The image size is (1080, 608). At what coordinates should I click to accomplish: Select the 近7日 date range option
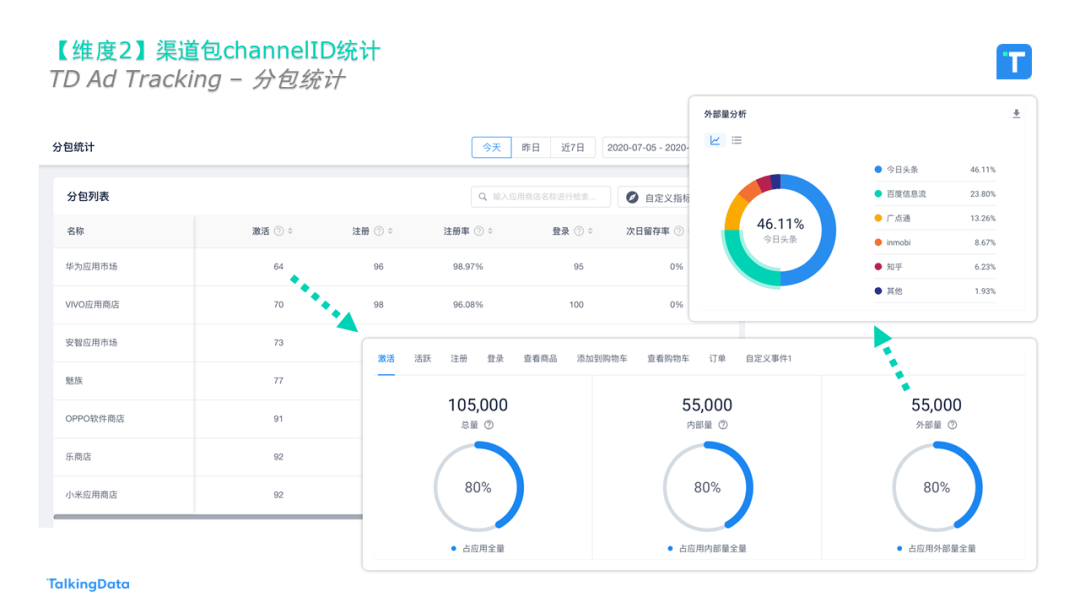(x=573, y=148)
